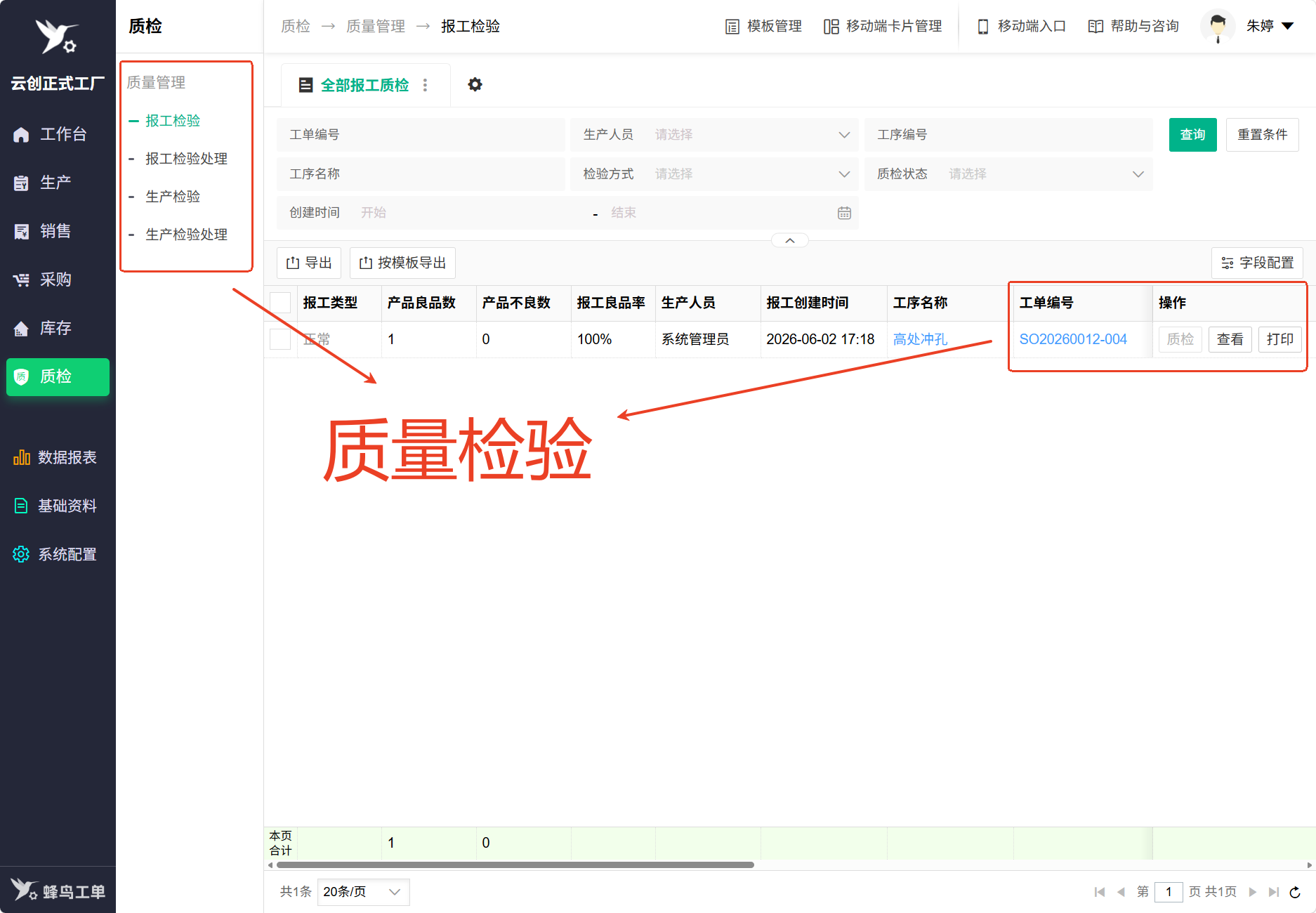Open 模板管理 in the top bar

tap(763, 27)
